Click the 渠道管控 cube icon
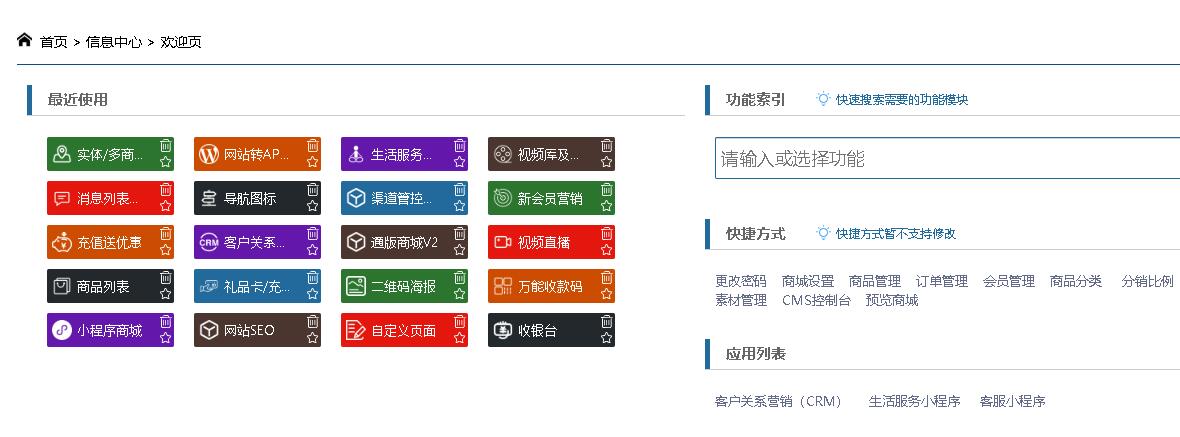 pos(355,199)
